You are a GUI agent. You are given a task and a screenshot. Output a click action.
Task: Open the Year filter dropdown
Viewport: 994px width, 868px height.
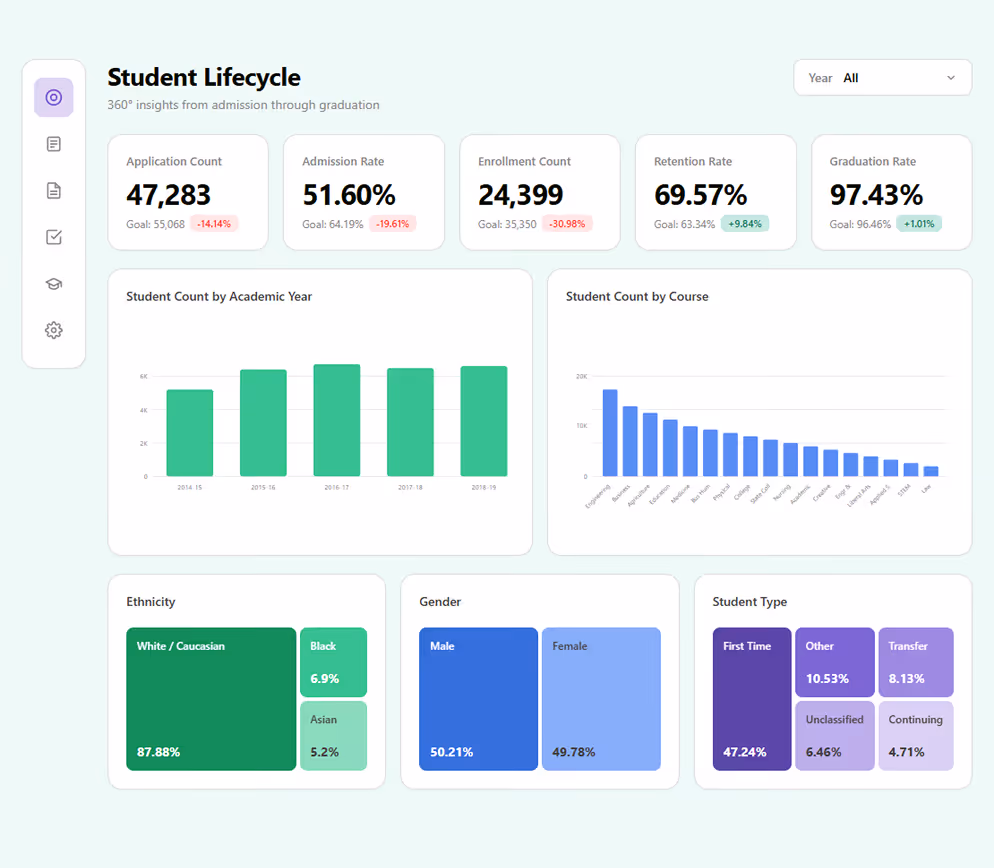coord(882,78)
